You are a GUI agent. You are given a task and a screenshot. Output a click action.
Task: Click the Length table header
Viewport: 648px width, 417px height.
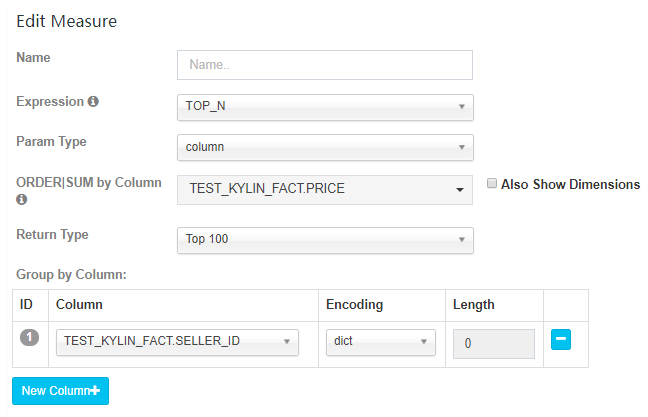[x=474, y=304]
